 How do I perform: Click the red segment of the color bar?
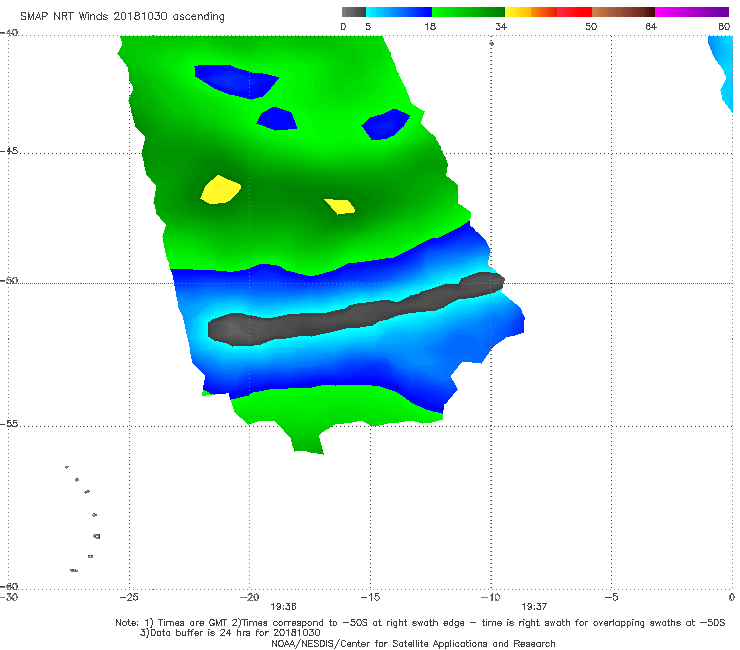click(575, 12)
